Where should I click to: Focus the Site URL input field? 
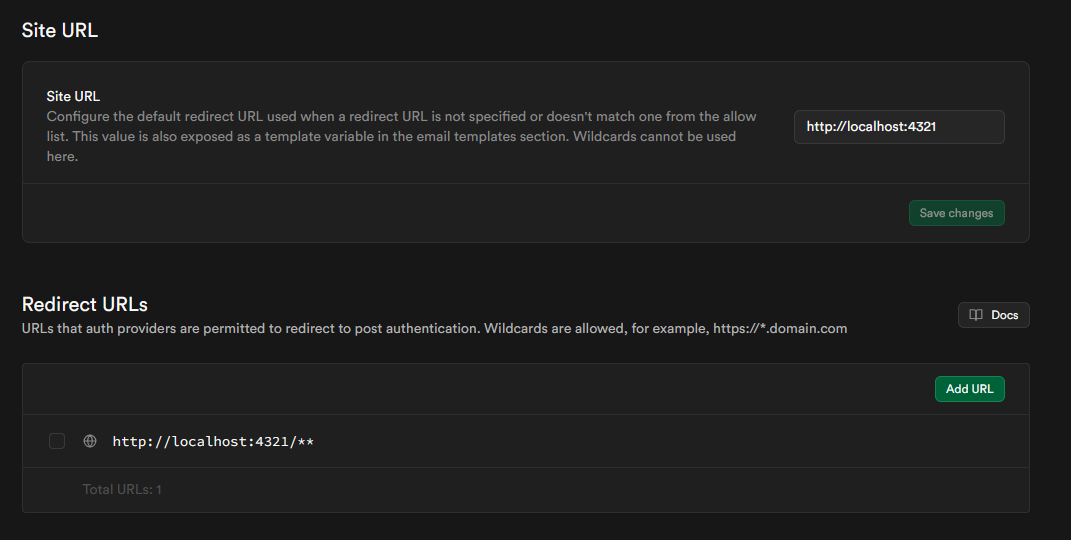(x=898, y=127)
